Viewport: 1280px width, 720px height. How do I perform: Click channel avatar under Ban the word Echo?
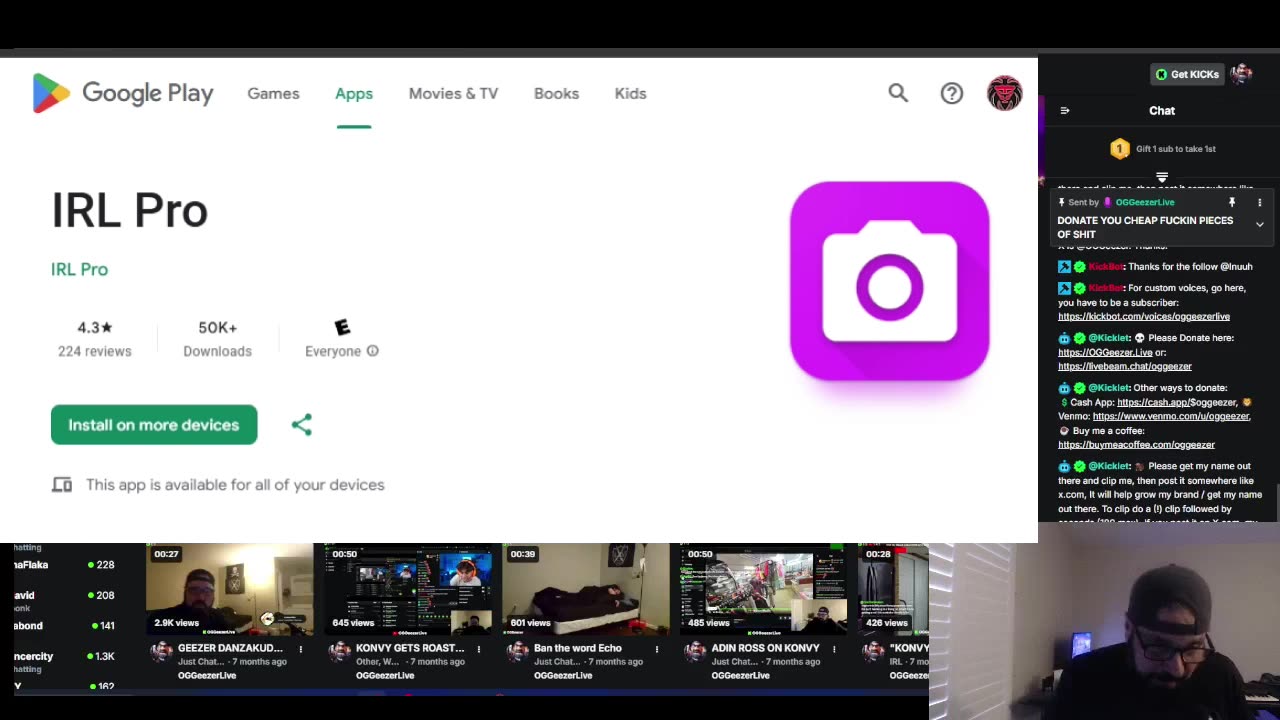(x=517, y=651)
